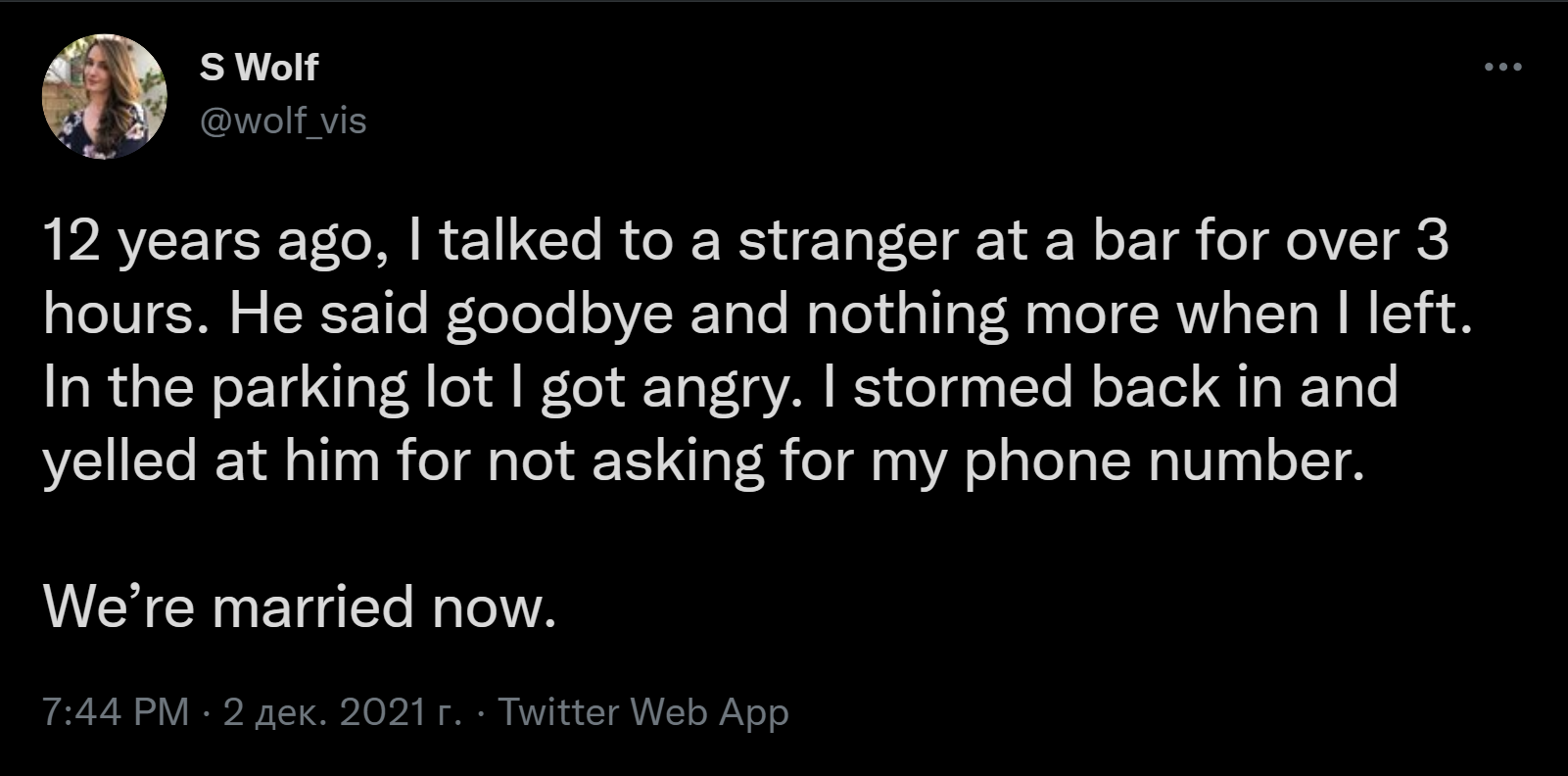Screen dimensions: 1568x776
Task: Open the S Wolf display name link
Action: click(x=259, y=68)
